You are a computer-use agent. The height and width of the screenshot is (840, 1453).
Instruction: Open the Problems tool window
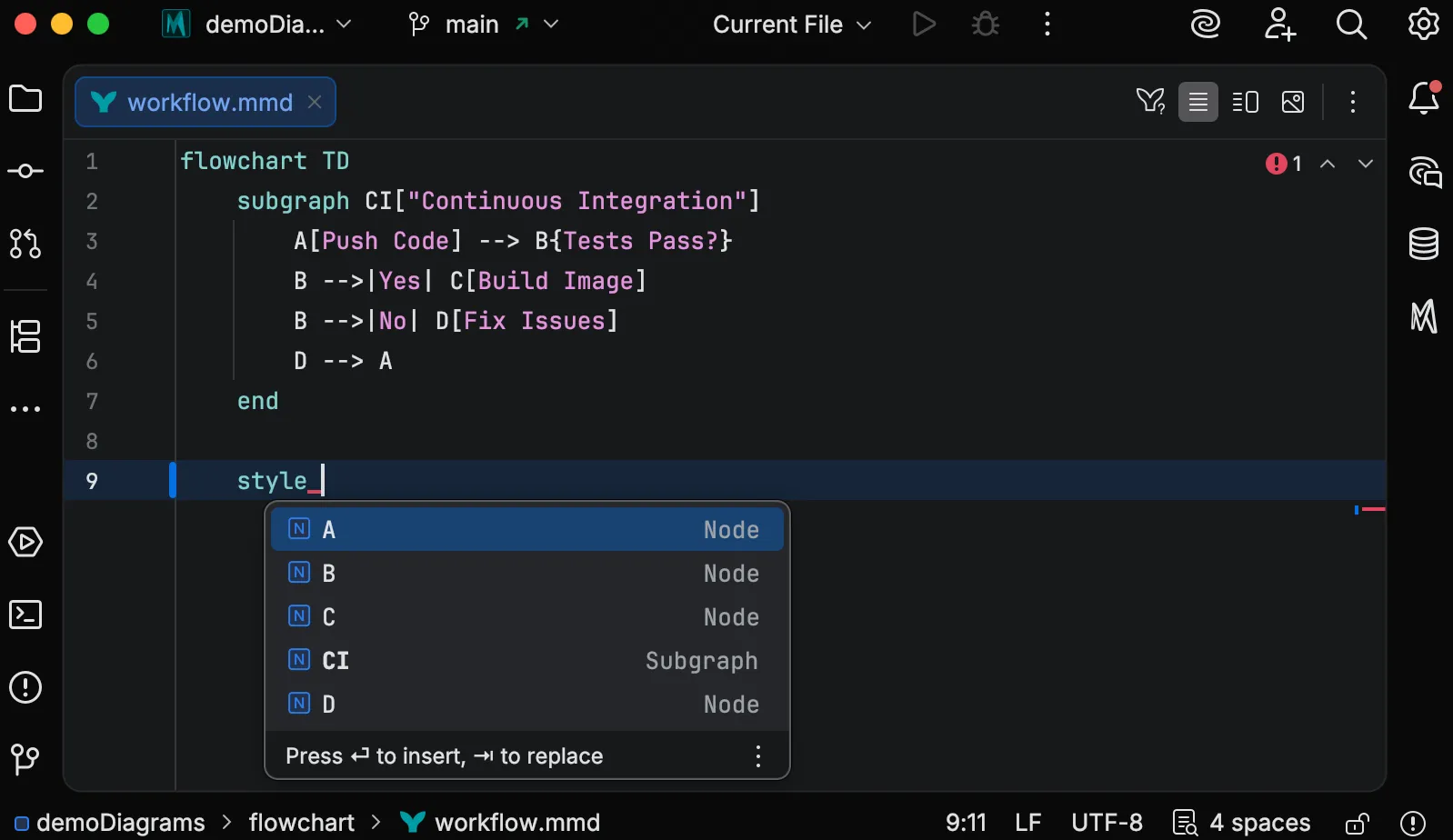pos(25,687)
